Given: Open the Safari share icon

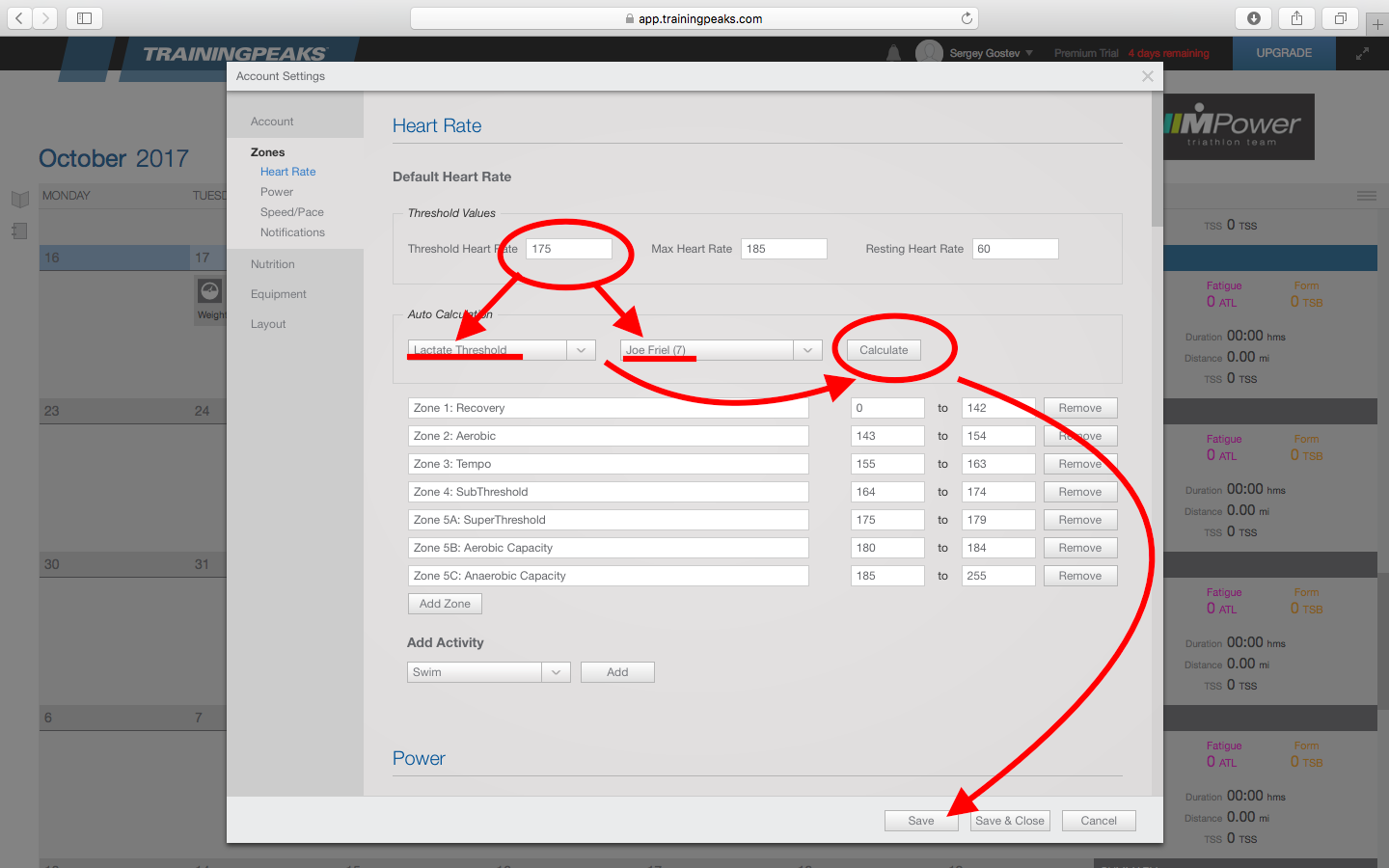Looking at the screenshot, I should pos(1296,18).
